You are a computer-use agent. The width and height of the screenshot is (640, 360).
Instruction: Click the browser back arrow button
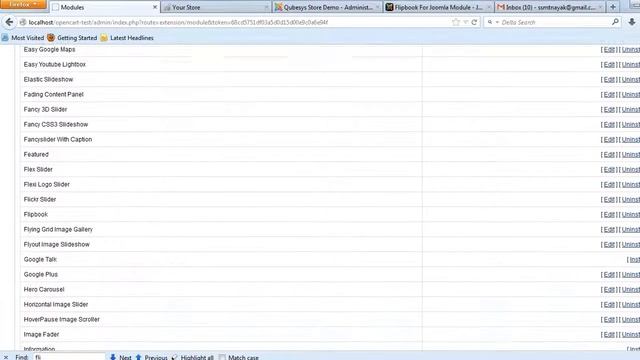pyautogui.click(x=9, y=22)
